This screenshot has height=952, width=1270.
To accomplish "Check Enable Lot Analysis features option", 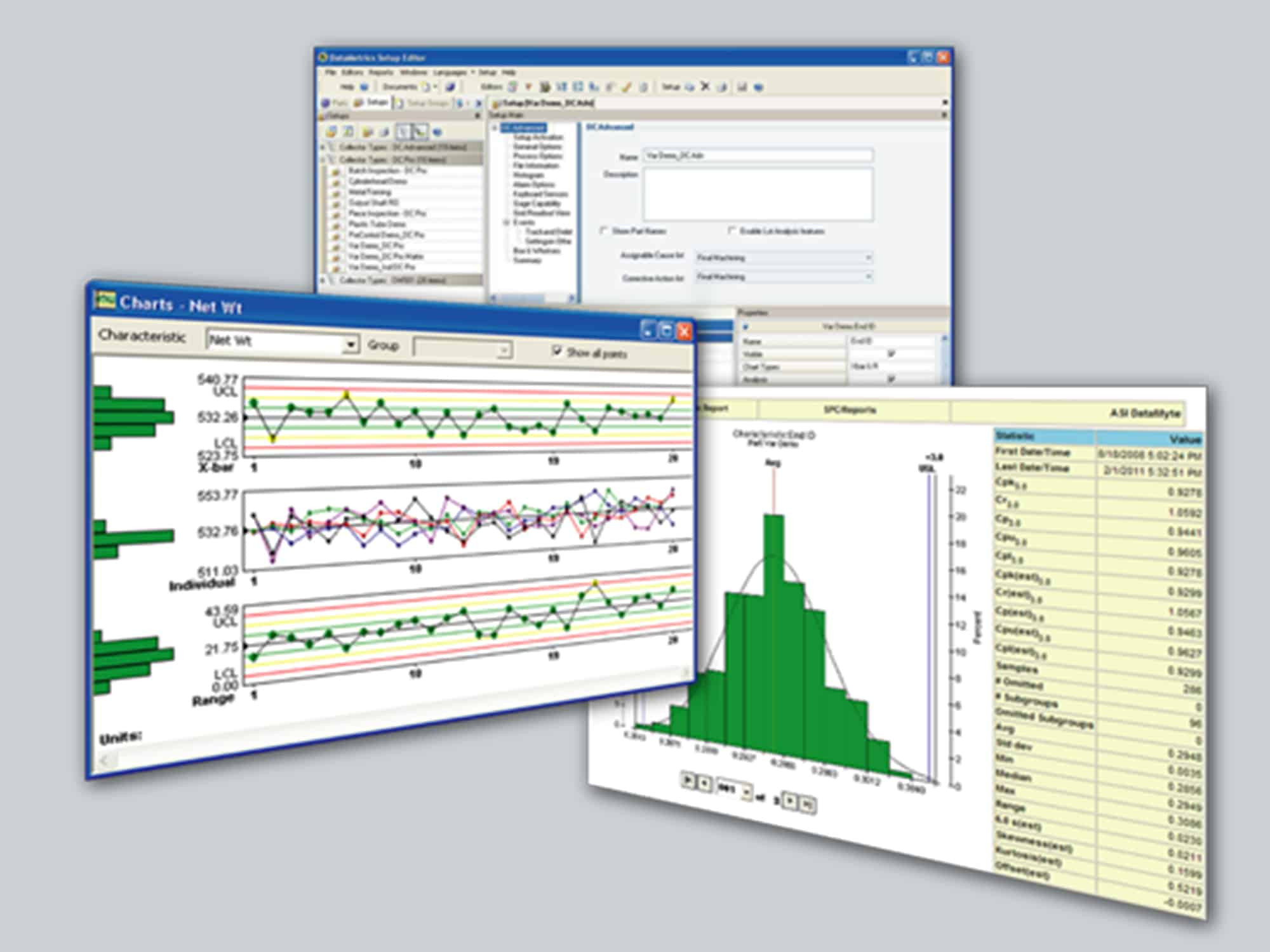I will click(x=732, y=230).
